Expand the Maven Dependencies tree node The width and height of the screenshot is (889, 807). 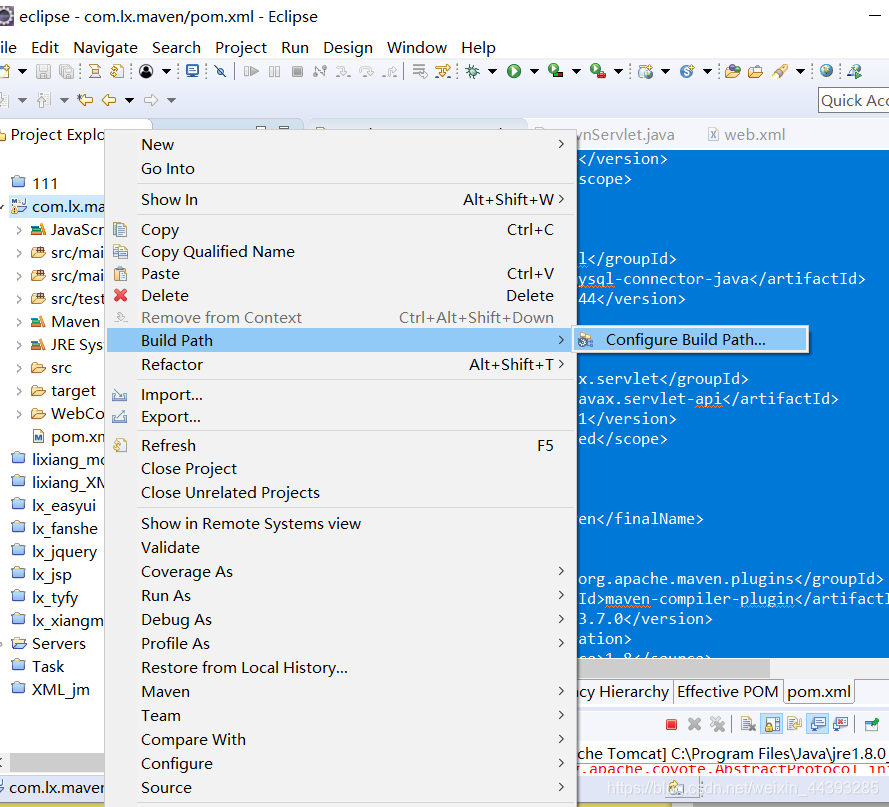tap(19, 322)
